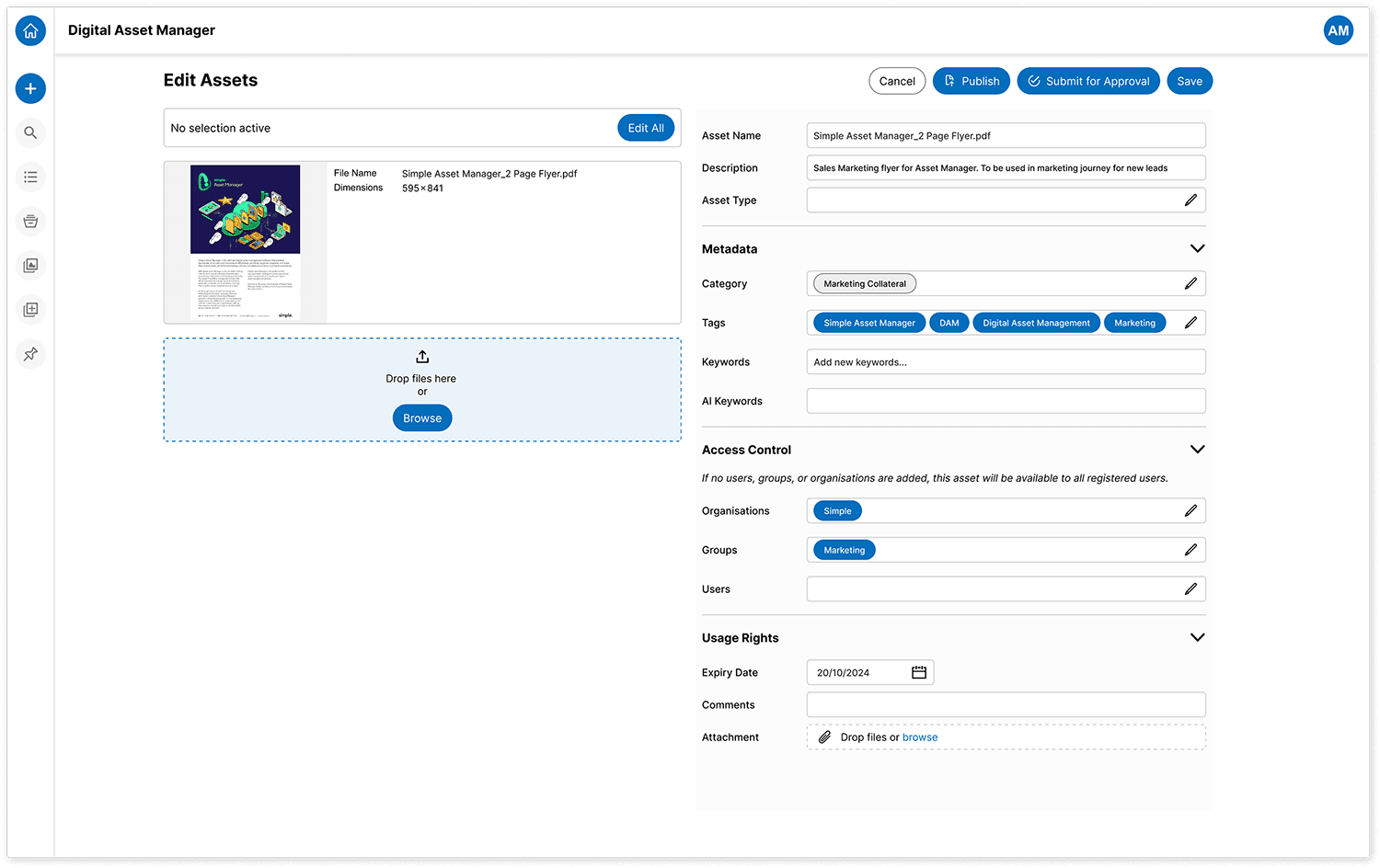
Task: Collapse the Usage Rights section
Action: pos(1197,636)
